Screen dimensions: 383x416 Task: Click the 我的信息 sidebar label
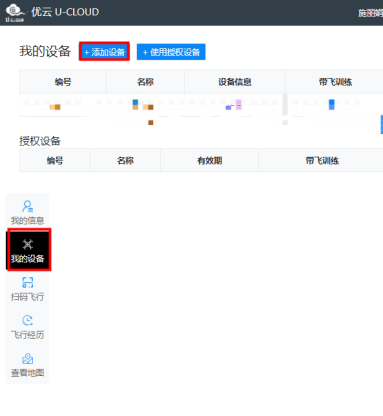[27, 221]
